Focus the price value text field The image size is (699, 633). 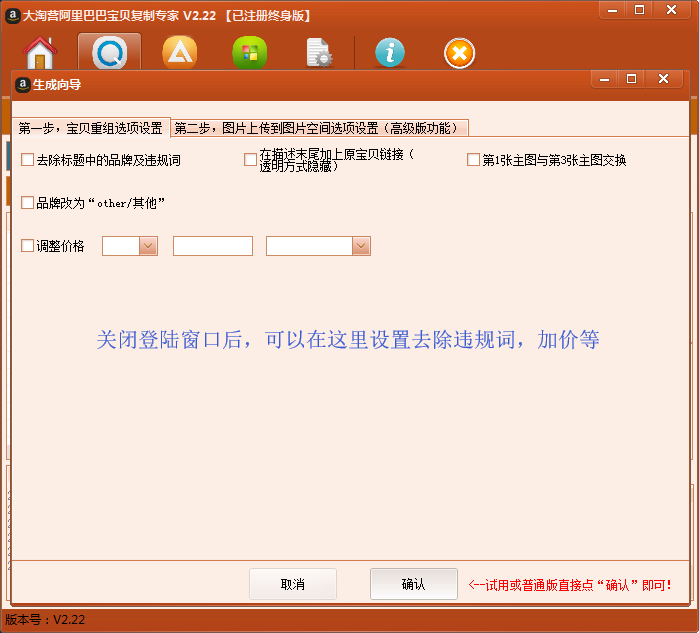[213, 246]
